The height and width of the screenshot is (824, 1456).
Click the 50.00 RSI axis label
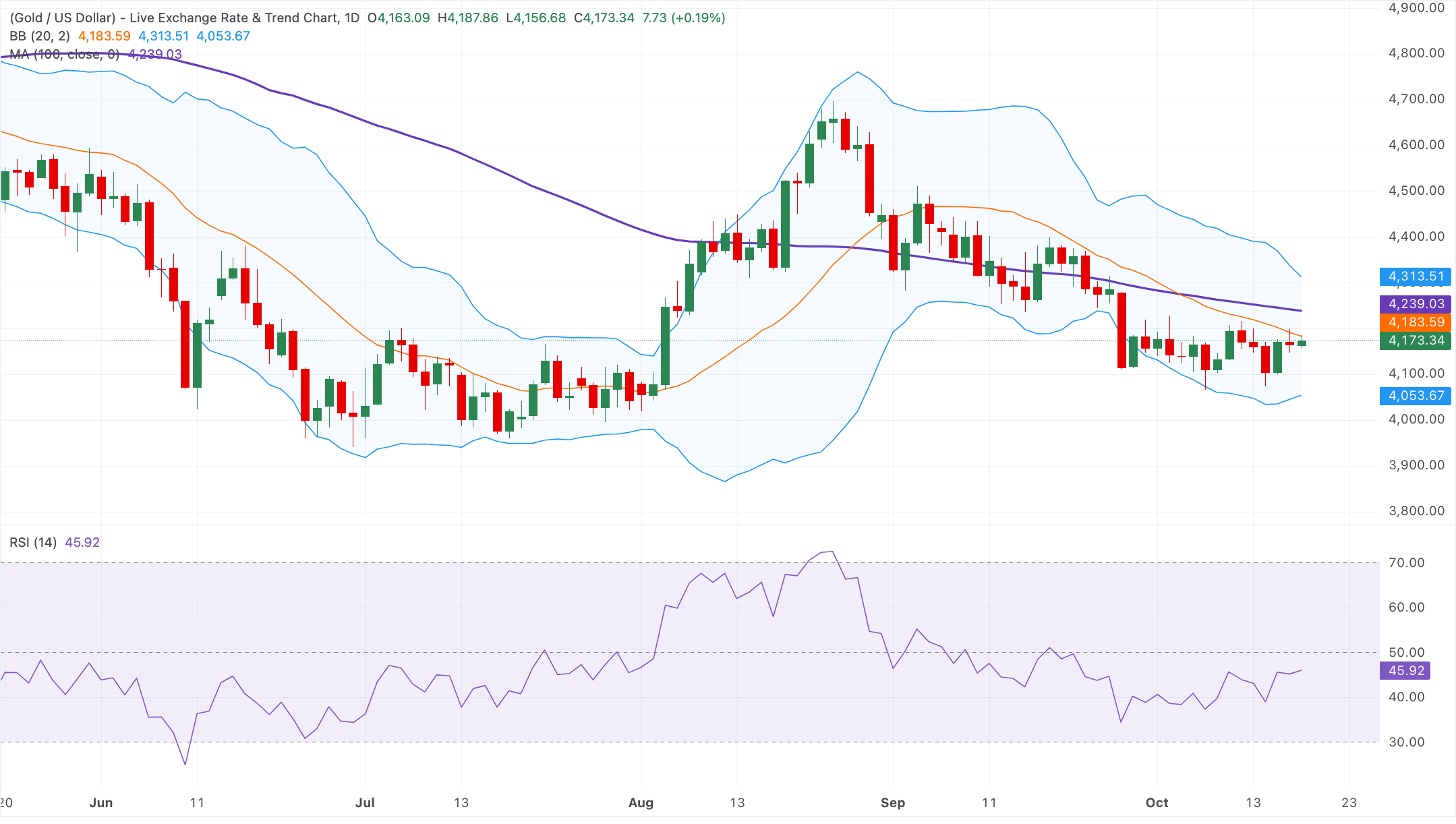tap(1407, 653)
